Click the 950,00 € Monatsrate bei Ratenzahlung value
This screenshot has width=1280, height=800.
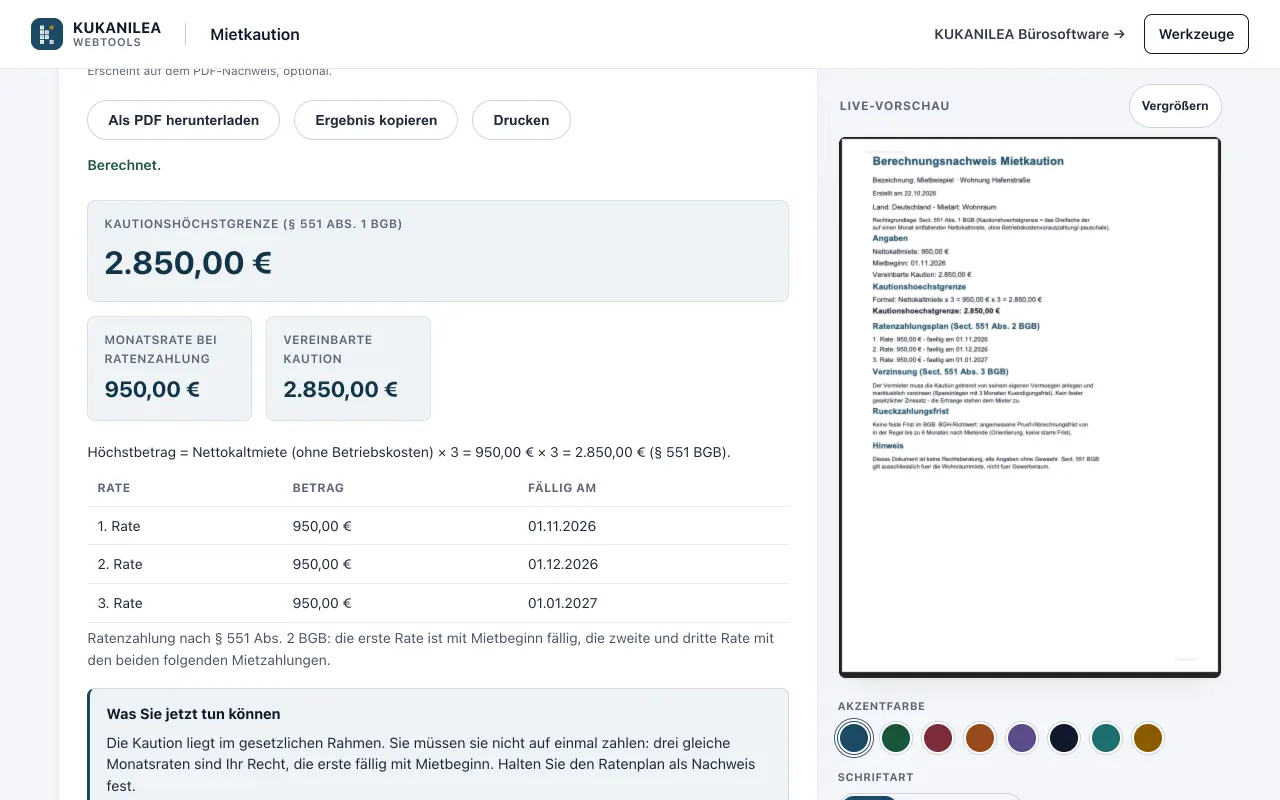(x=152, y=390)
